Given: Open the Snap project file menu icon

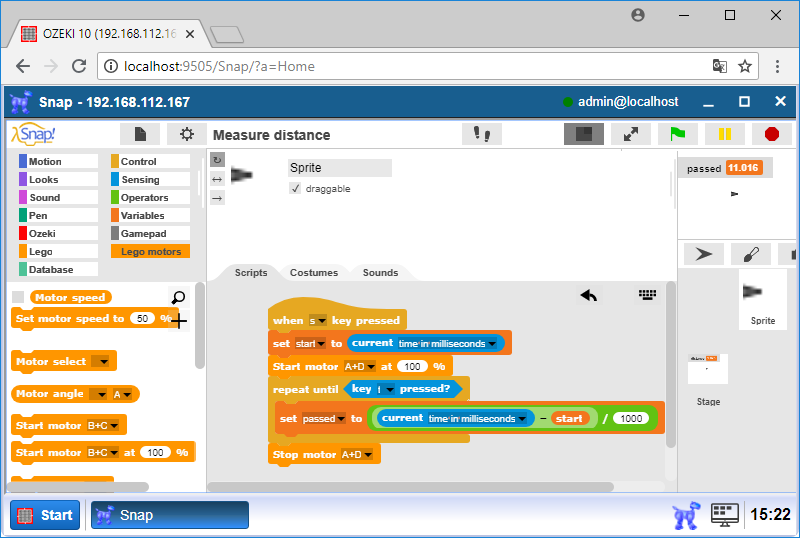Looking at the screenshot, I should tap(140, 134).
